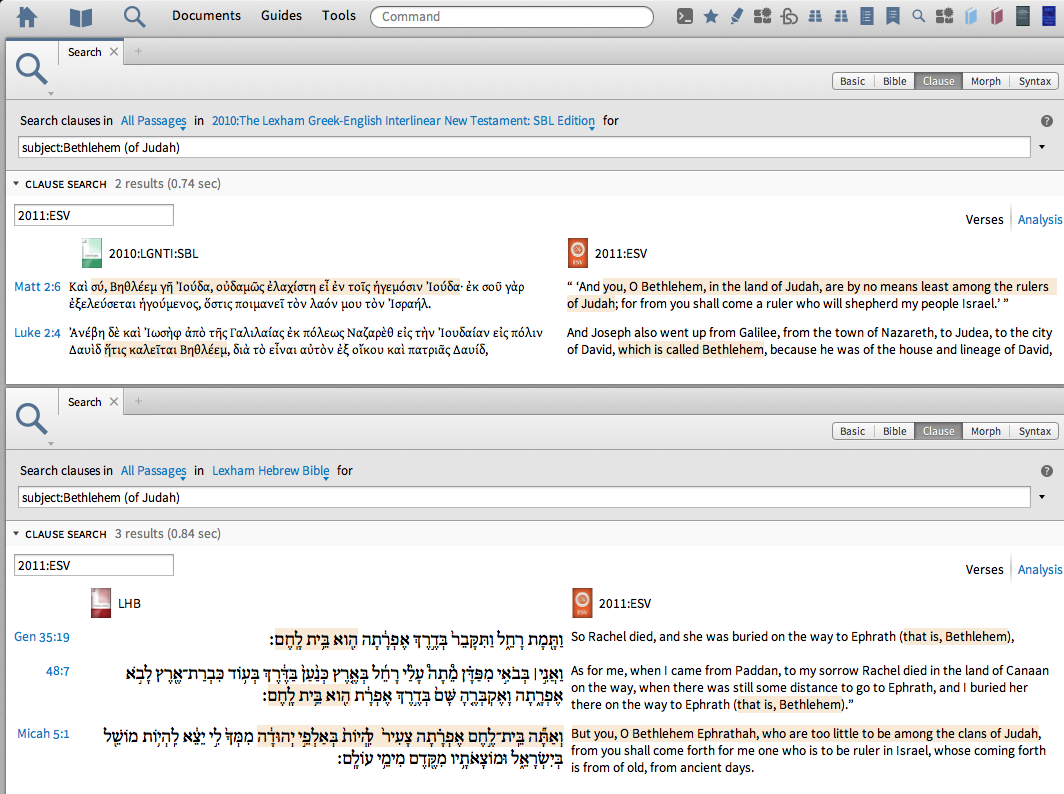This screenshot has width=1064, height=794.
Task: Click the document list shortcut icon
Action: pos(867,16)
